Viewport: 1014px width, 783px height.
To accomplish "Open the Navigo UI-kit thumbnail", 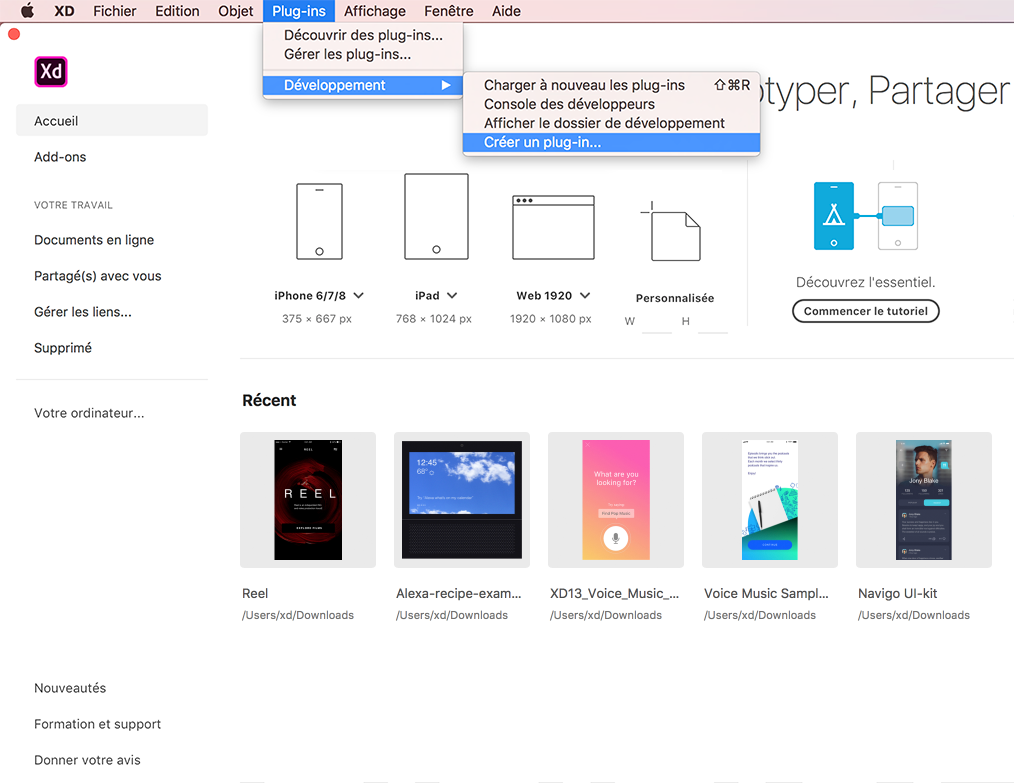I will click(x=923, y=500).
